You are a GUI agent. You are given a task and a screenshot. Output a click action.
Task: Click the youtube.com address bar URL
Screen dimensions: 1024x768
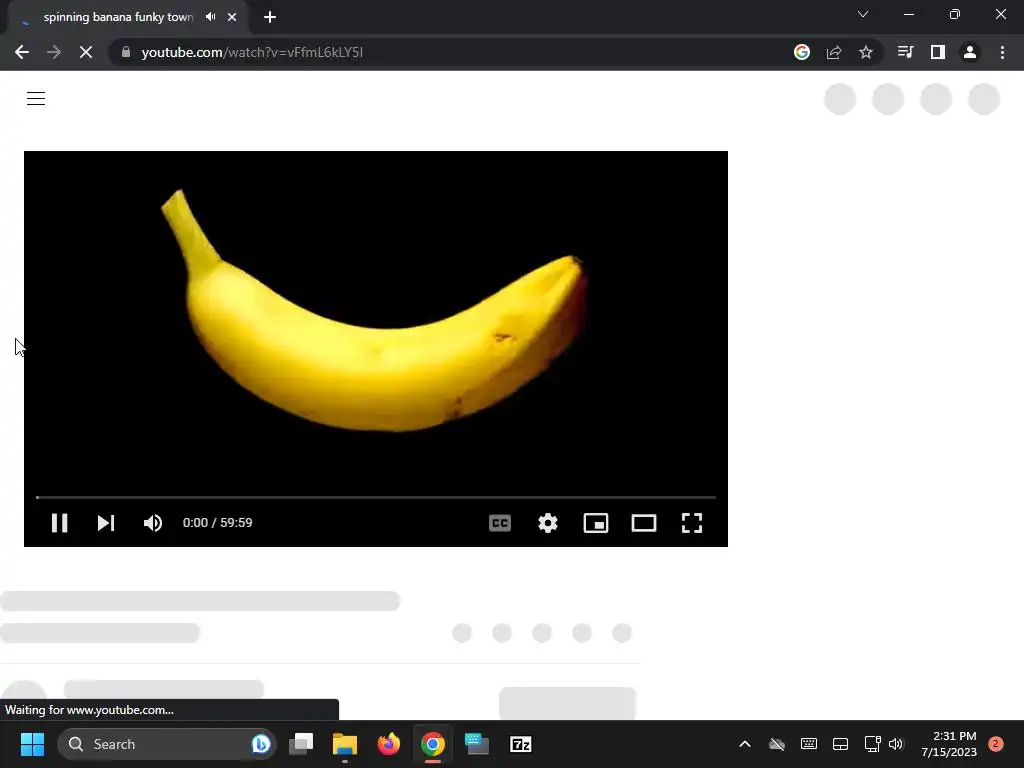tap(252, 52)
